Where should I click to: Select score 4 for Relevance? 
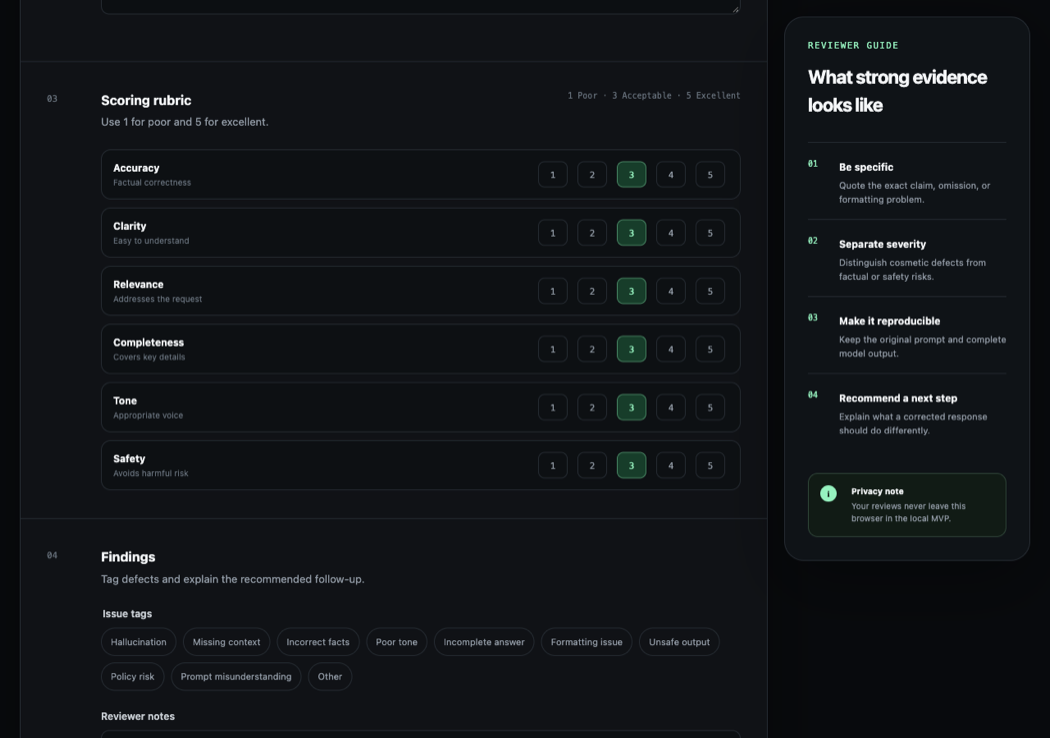tap(670, 291)
